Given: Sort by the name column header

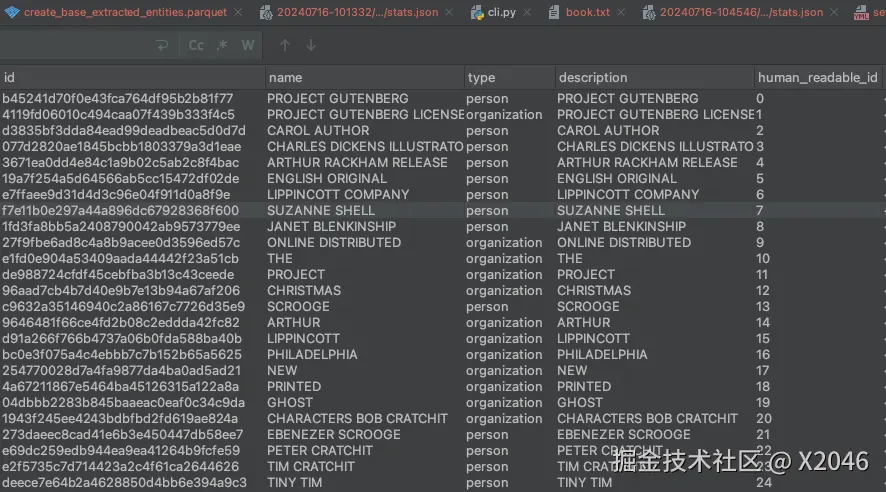Looking at the screenshot, I should click(364, 77).
